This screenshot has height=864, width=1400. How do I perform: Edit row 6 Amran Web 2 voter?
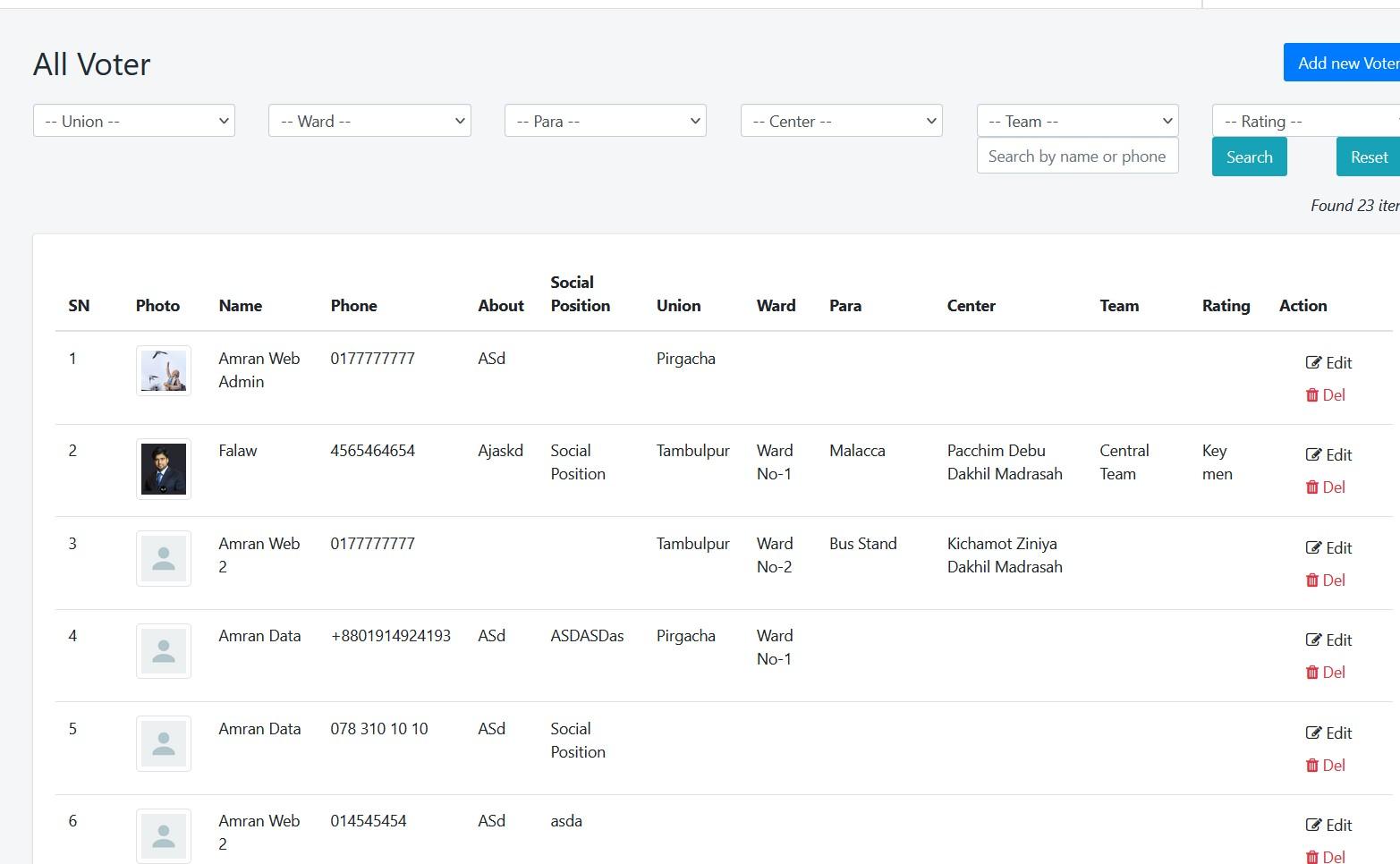1328,825
